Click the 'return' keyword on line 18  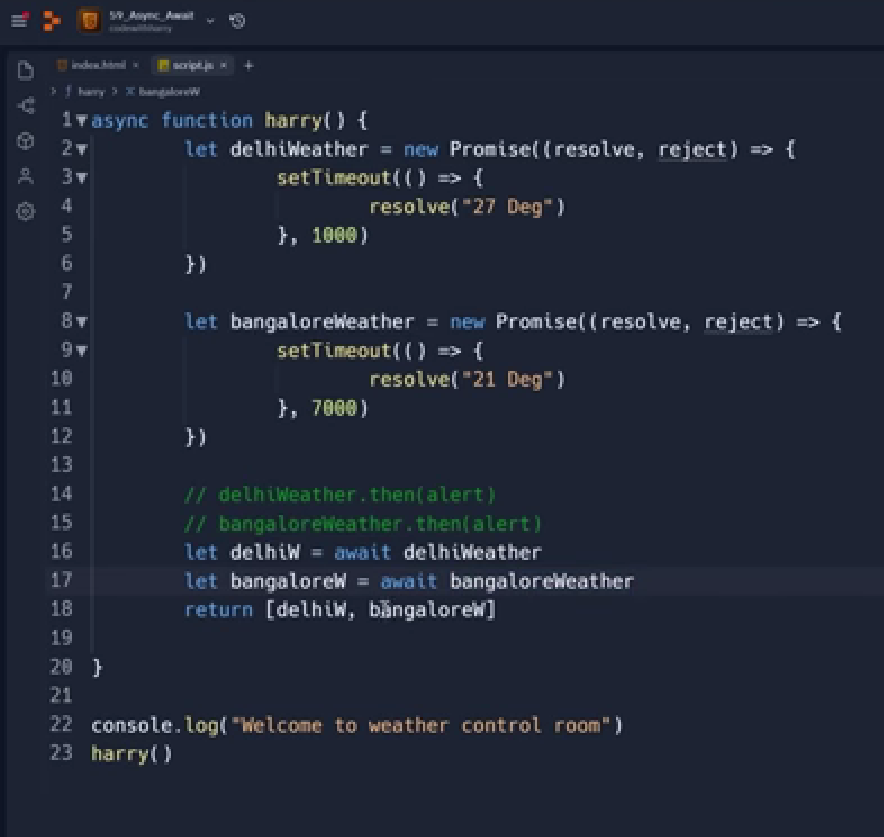click(219, 610)
